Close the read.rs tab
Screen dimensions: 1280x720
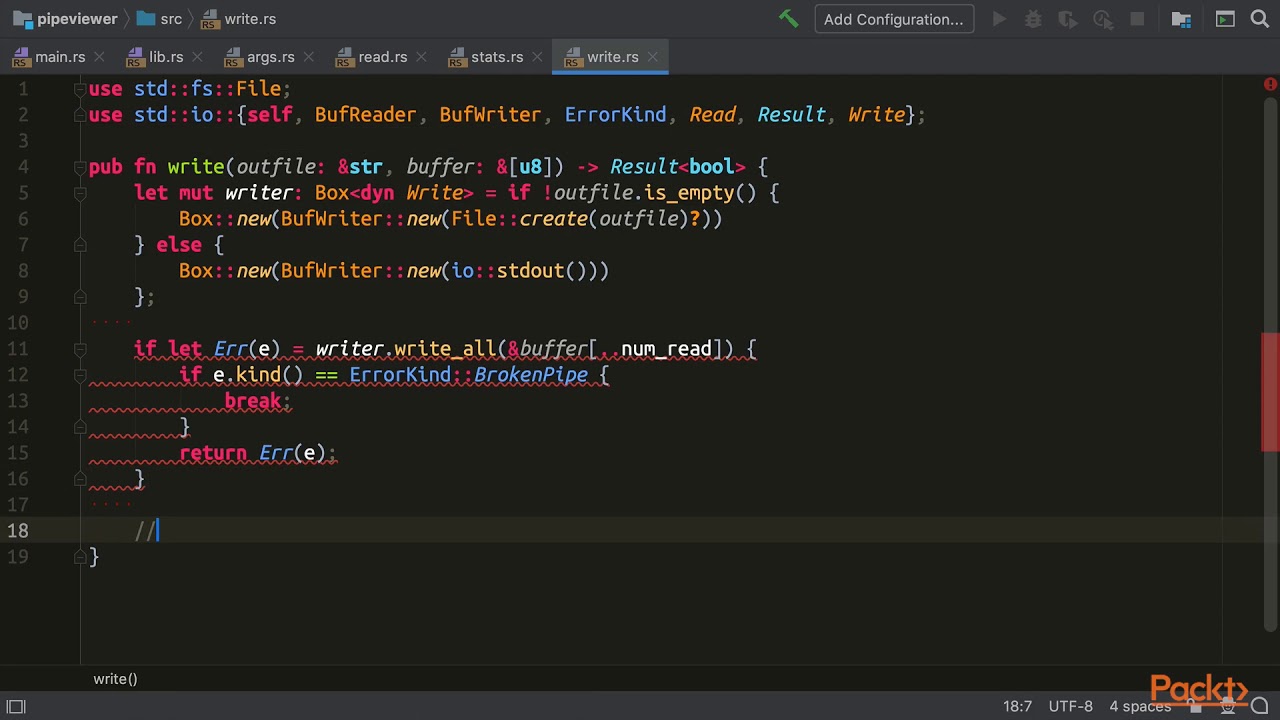[x=420, y=57]
